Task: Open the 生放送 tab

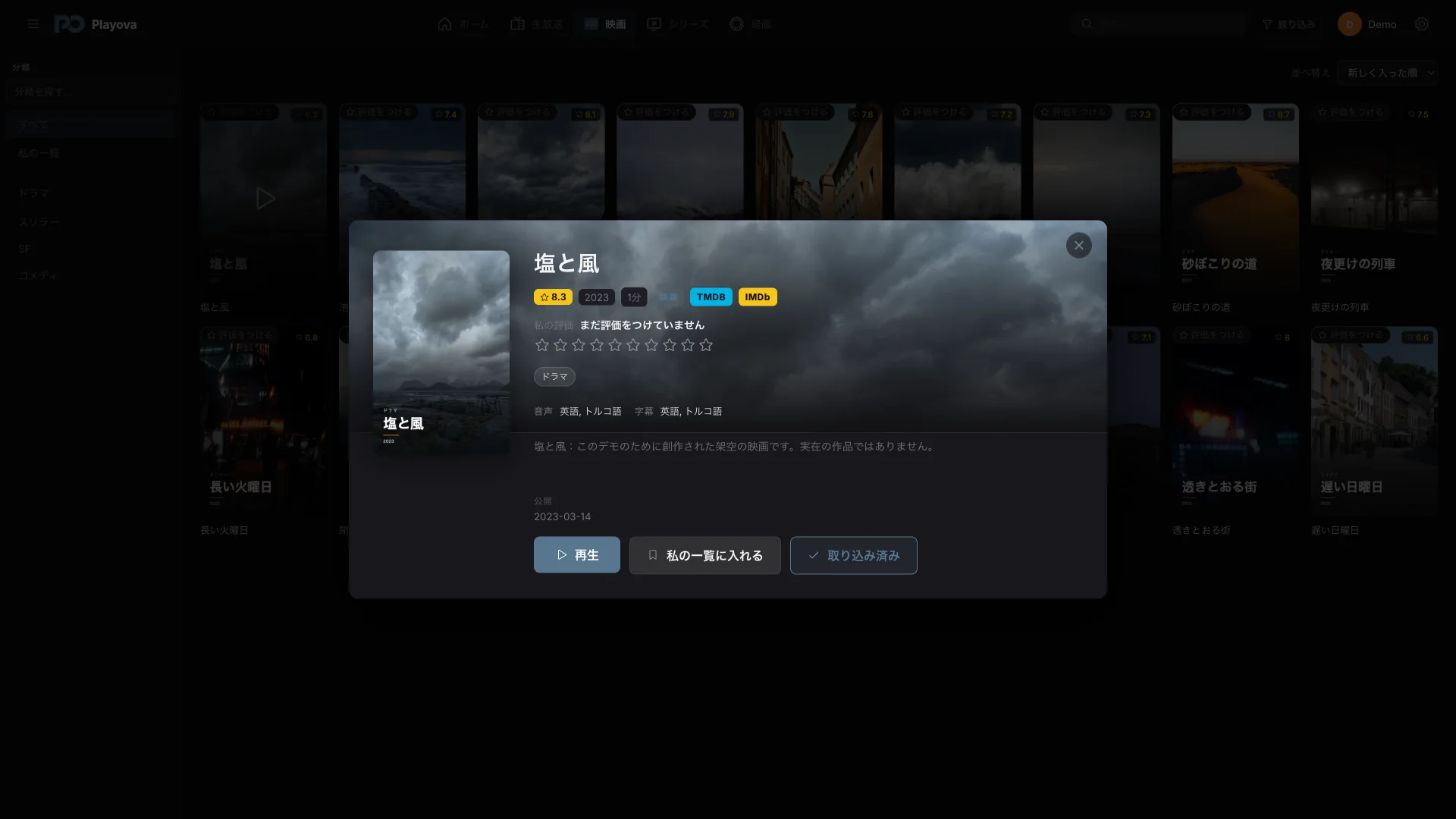Action: point(536,24)
